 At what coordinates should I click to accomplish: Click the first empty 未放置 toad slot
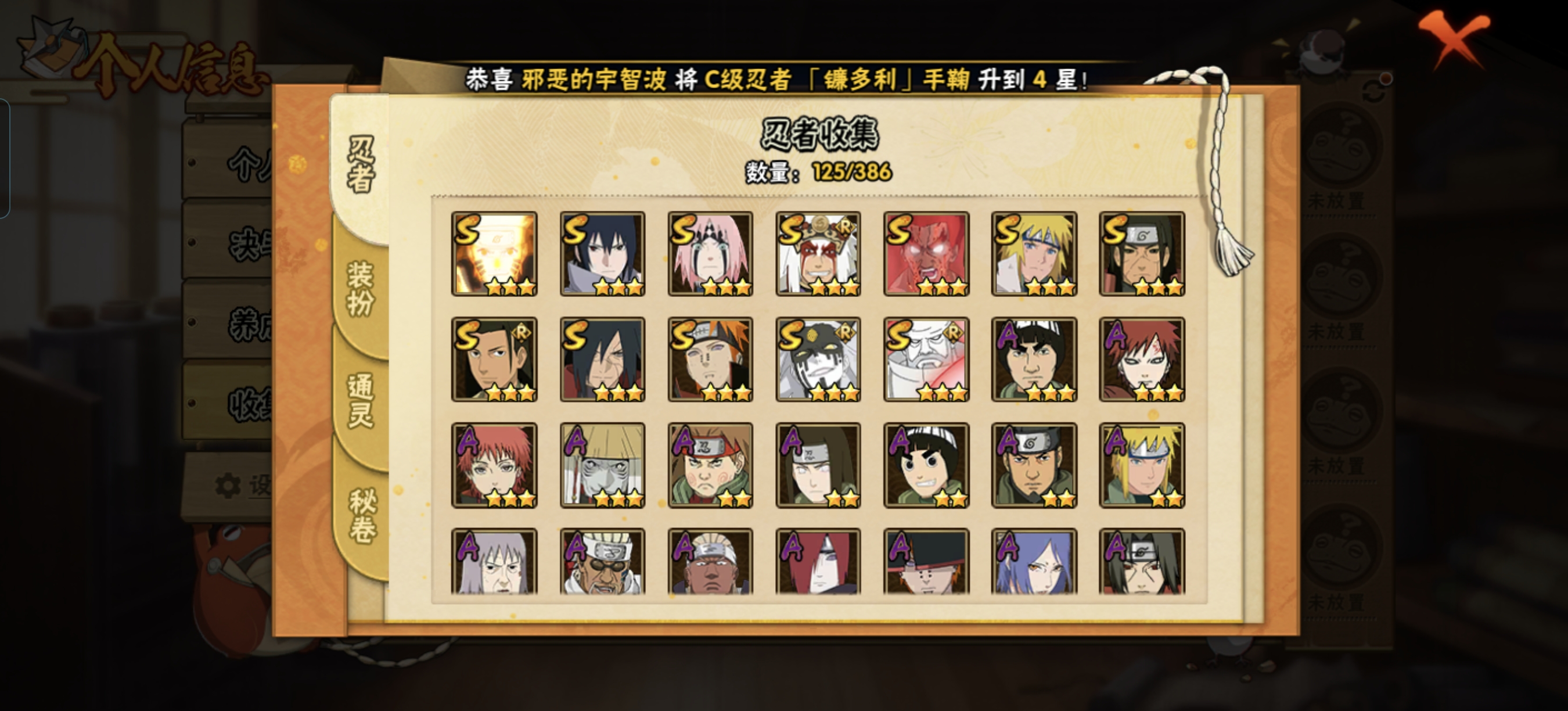tap(1336, 156)
